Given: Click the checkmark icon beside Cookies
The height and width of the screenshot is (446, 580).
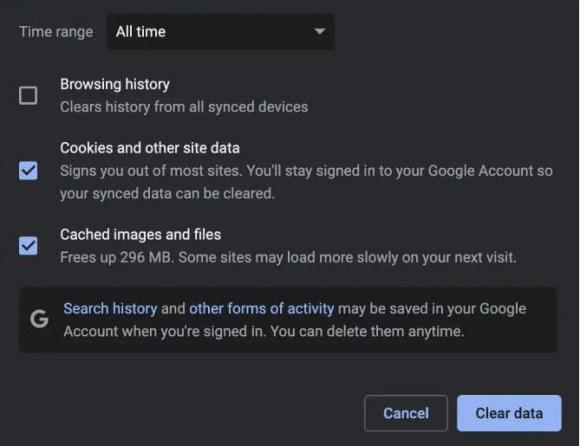Looking at the screenshot, I should pyautogui.click(x=28, y=170).
